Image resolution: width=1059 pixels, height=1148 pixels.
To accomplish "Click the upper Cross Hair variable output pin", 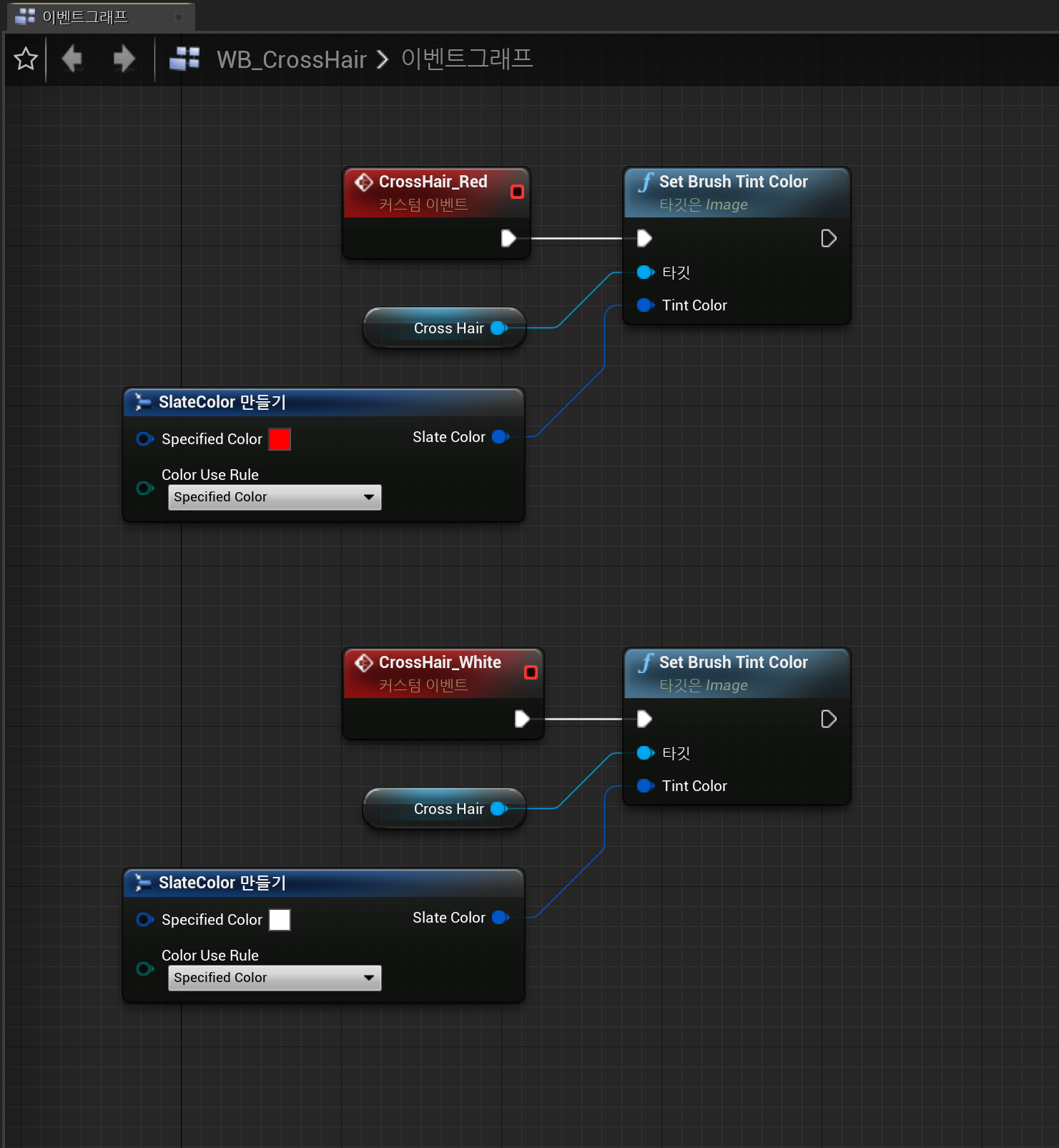I will tap(499, 328).
